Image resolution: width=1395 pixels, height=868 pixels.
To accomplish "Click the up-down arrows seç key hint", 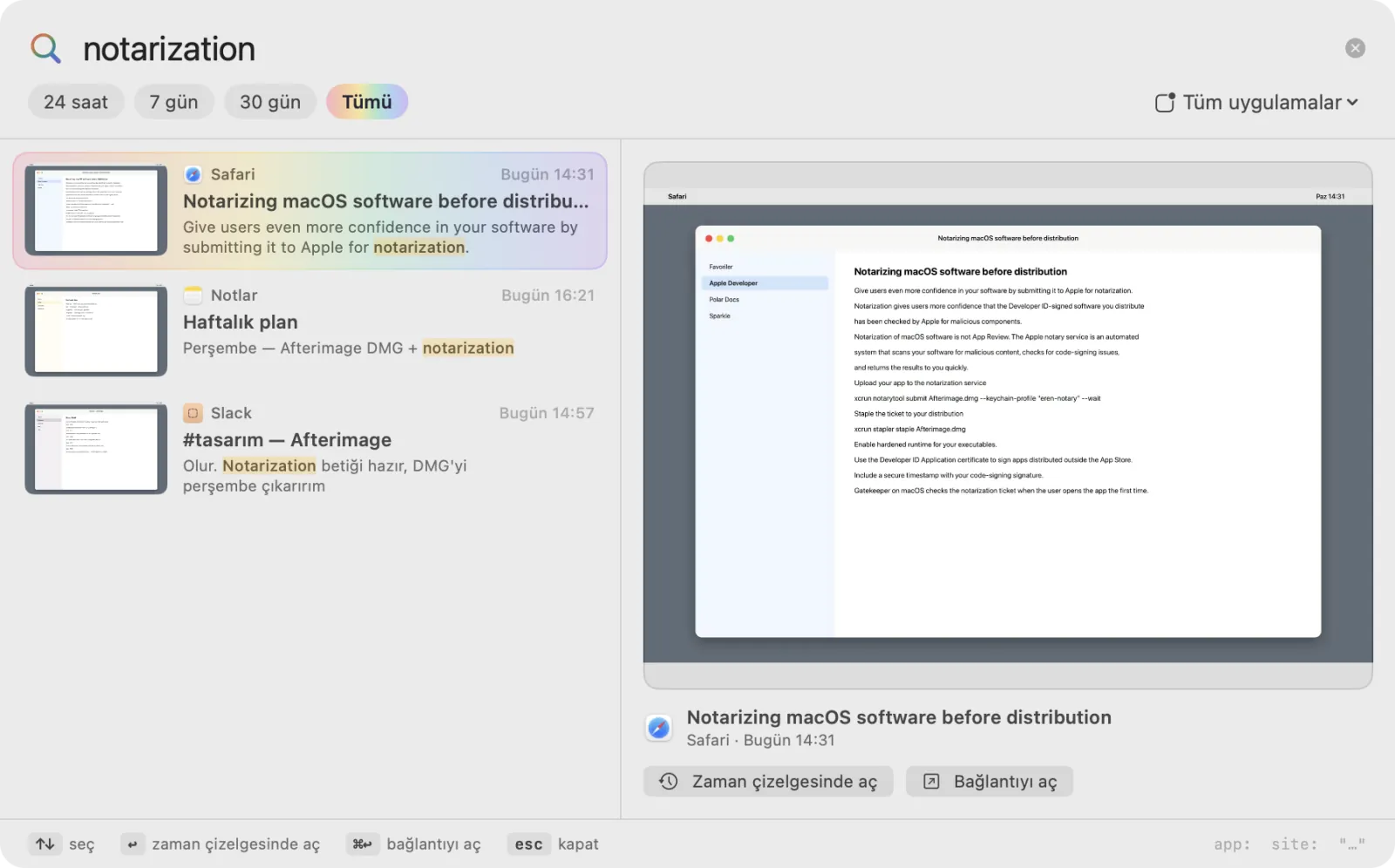I will coord(61,844).
